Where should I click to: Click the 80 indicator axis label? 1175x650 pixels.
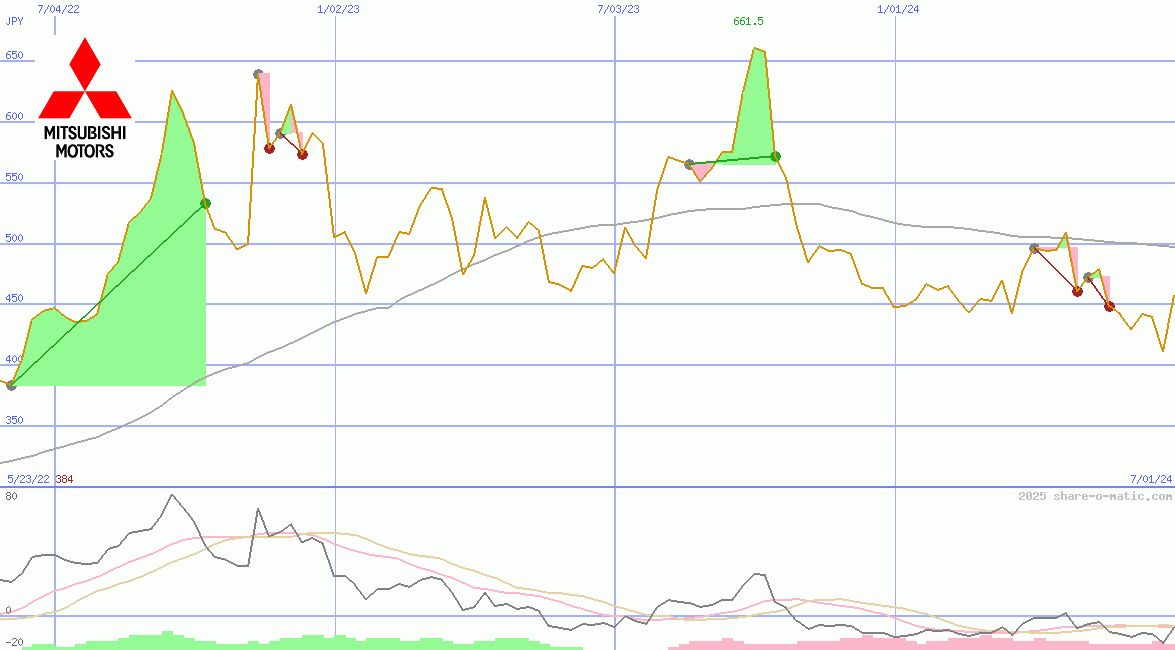tap(10, 496)
